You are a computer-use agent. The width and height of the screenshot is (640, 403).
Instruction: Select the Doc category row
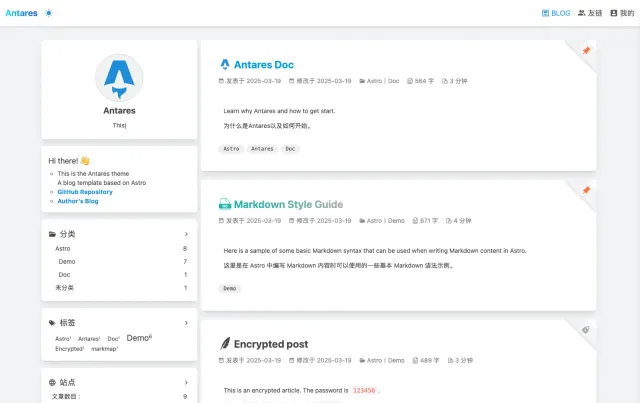point(121,274)
